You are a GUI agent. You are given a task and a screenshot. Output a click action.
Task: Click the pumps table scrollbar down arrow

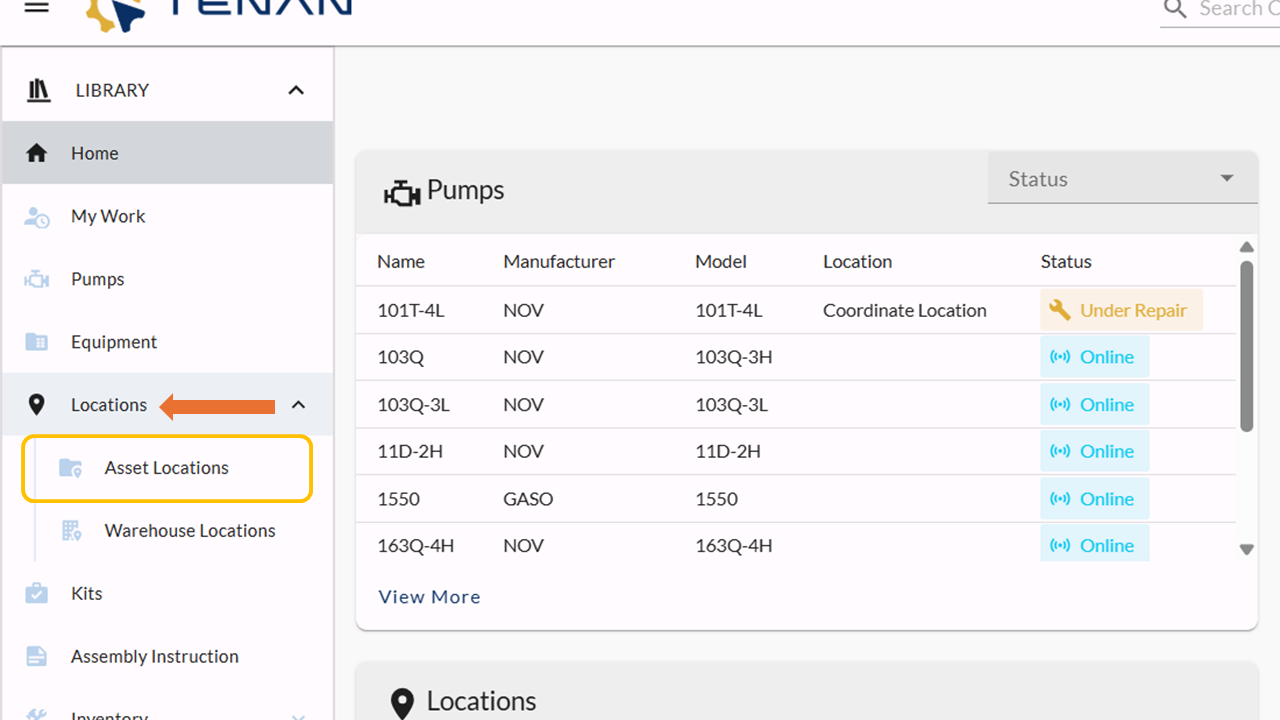(1246, 549)
